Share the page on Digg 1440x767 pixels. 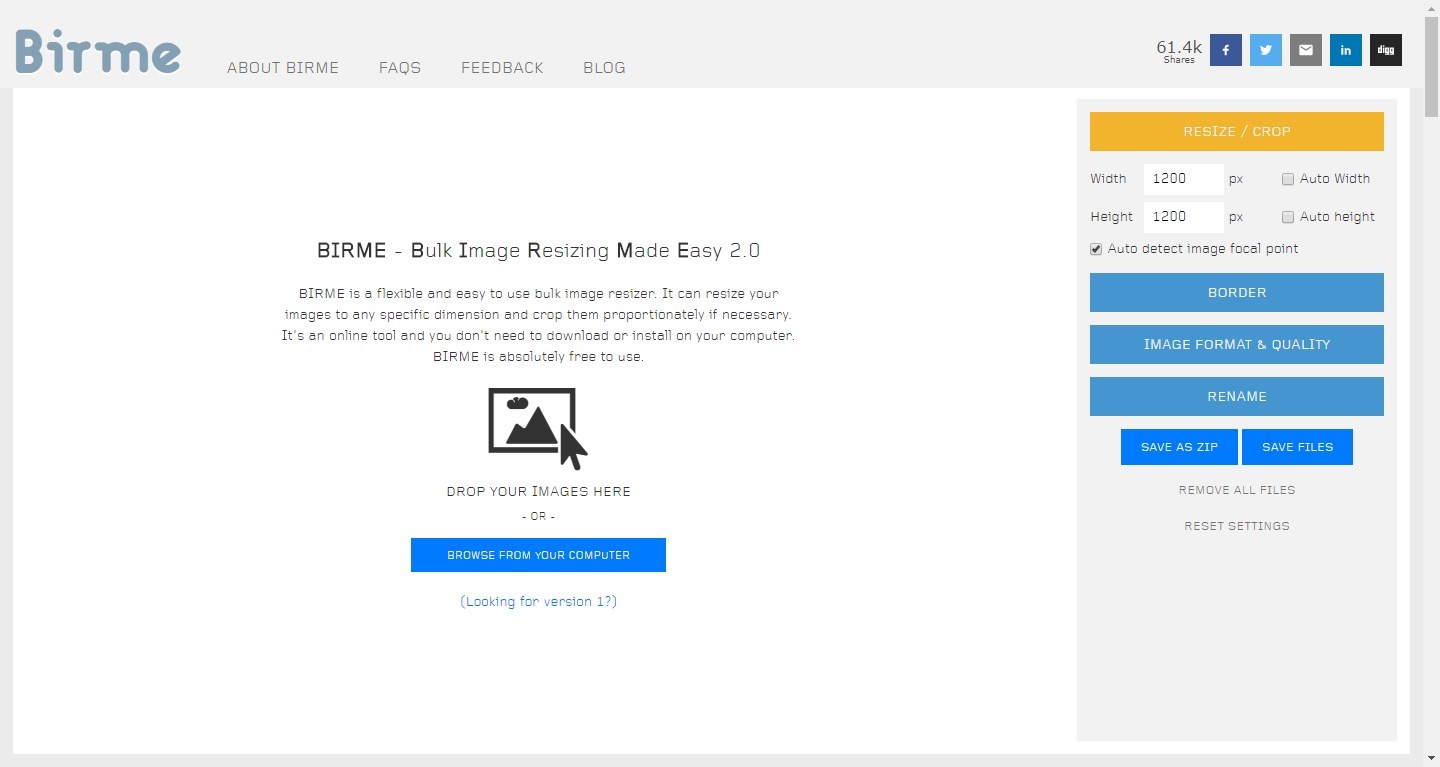(x=1386, y=50)
